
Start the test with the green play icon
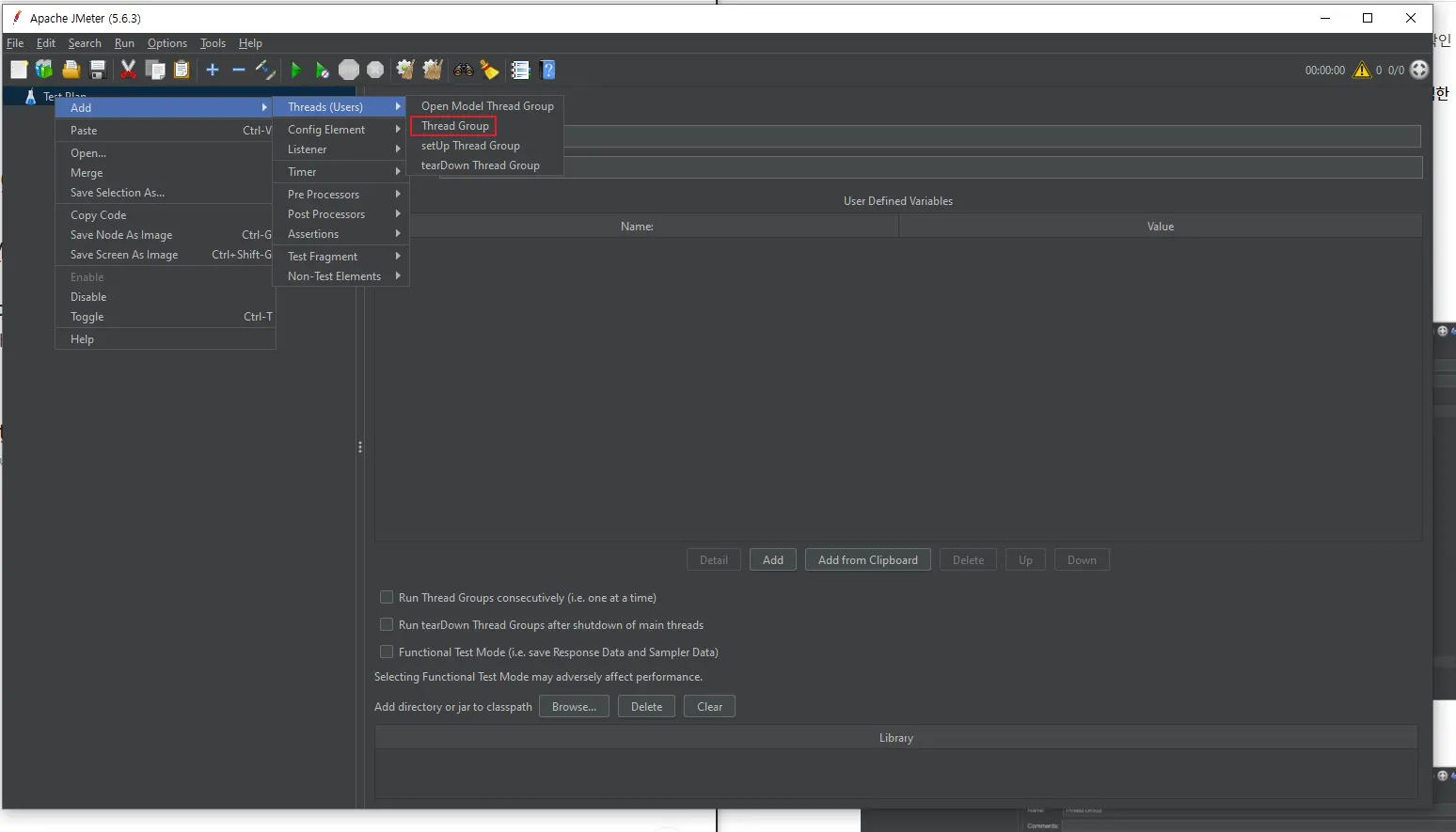(296, 70)
